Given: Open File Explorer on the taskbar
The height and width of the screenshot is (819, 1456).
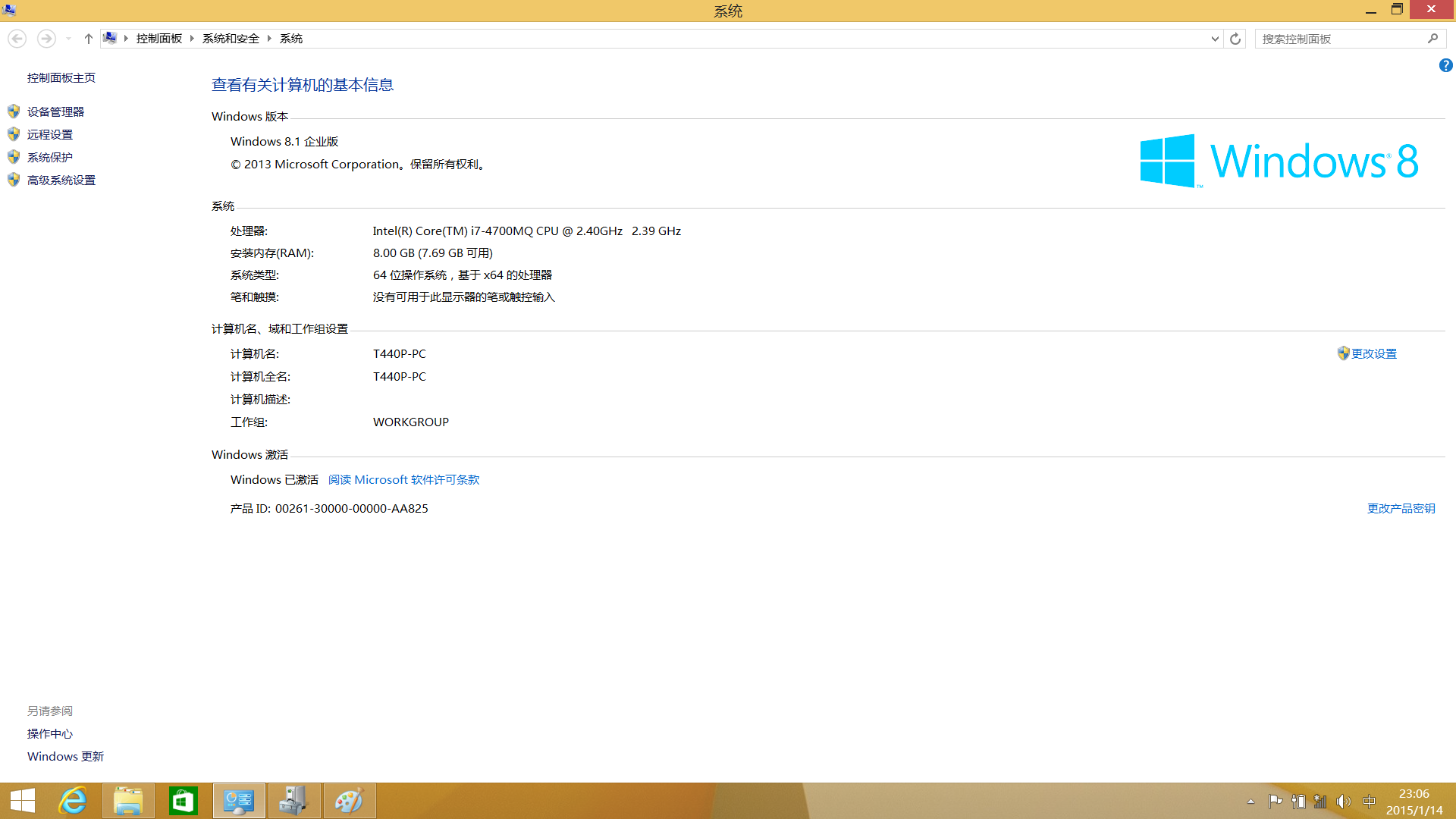Looking at the screenshot, I should click(128, 801).
